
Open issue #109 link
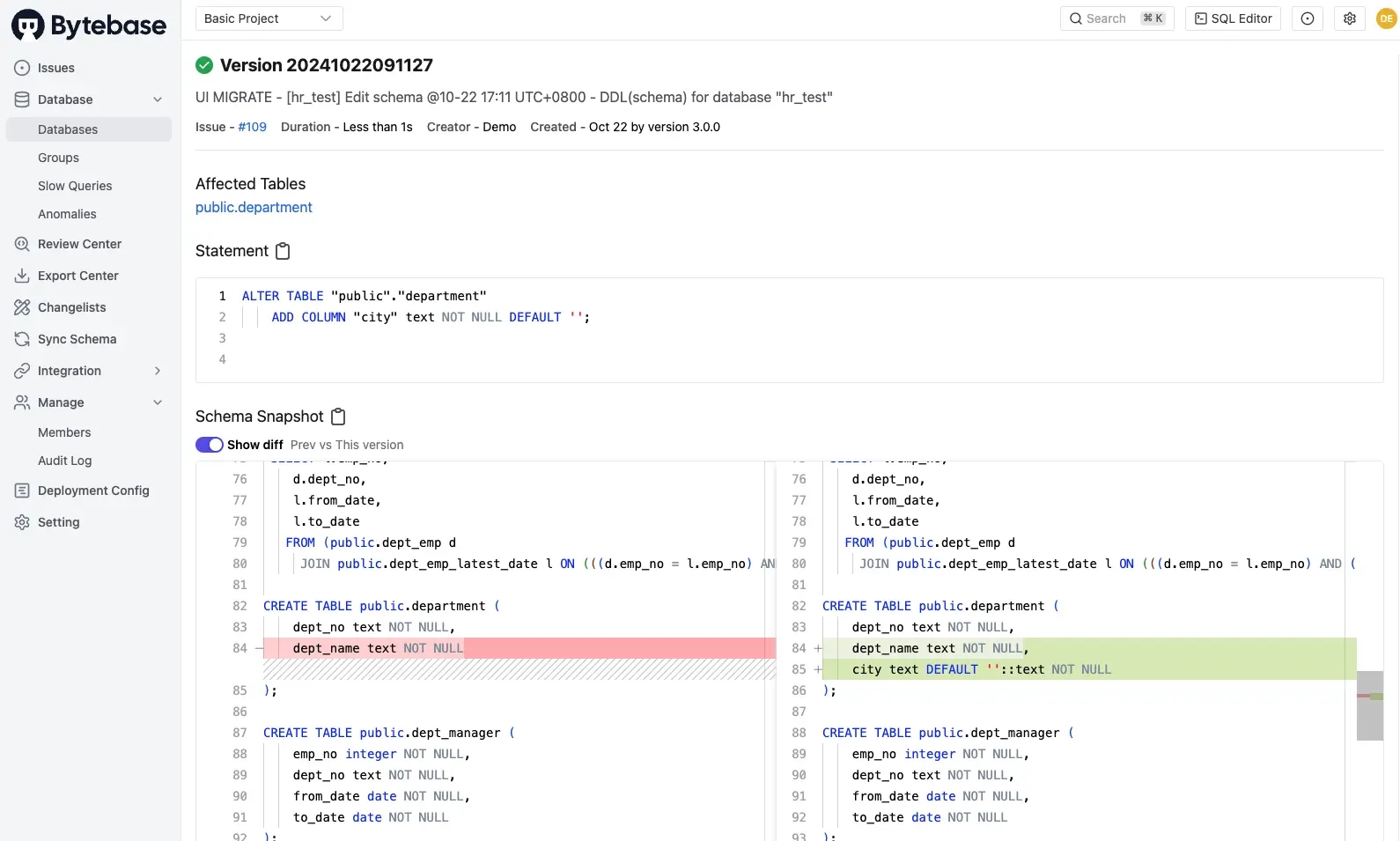(x=252, y=127)
